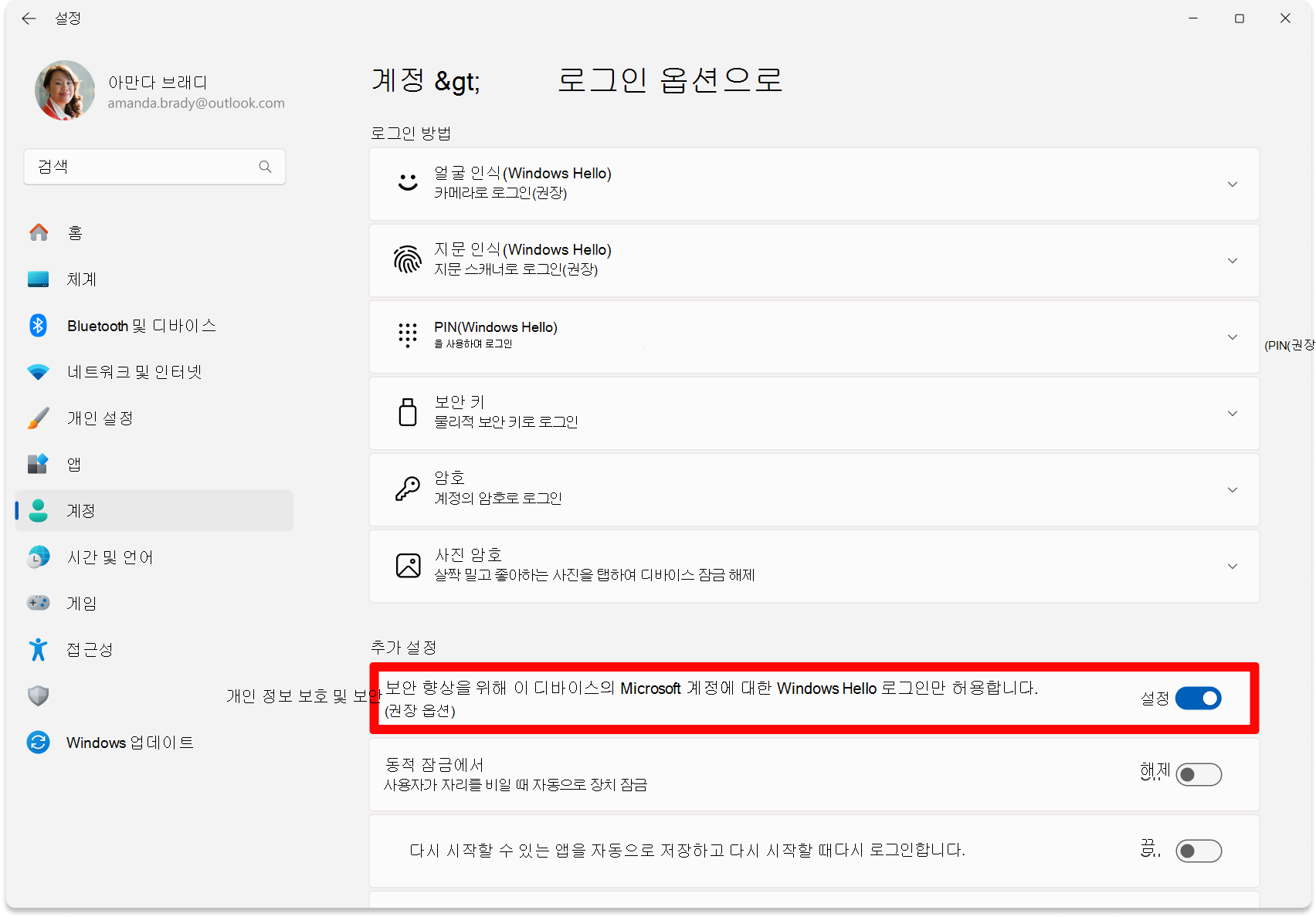Viewport: 1316px width, 917px height.
Task: Click the 검색 search field
Action: (x=154, y=167)
